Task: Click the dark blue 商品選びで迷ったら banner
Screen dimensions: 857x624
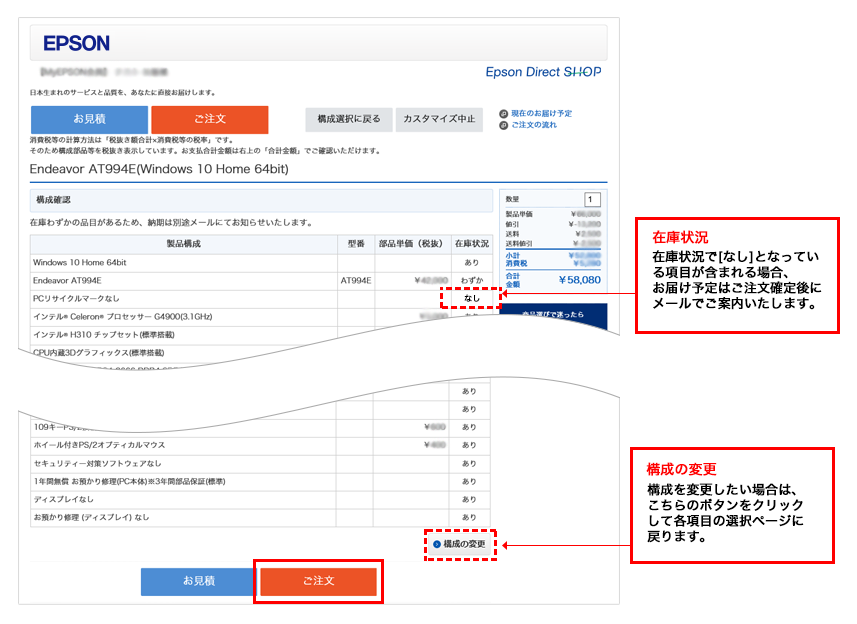Action: point(553,316)
